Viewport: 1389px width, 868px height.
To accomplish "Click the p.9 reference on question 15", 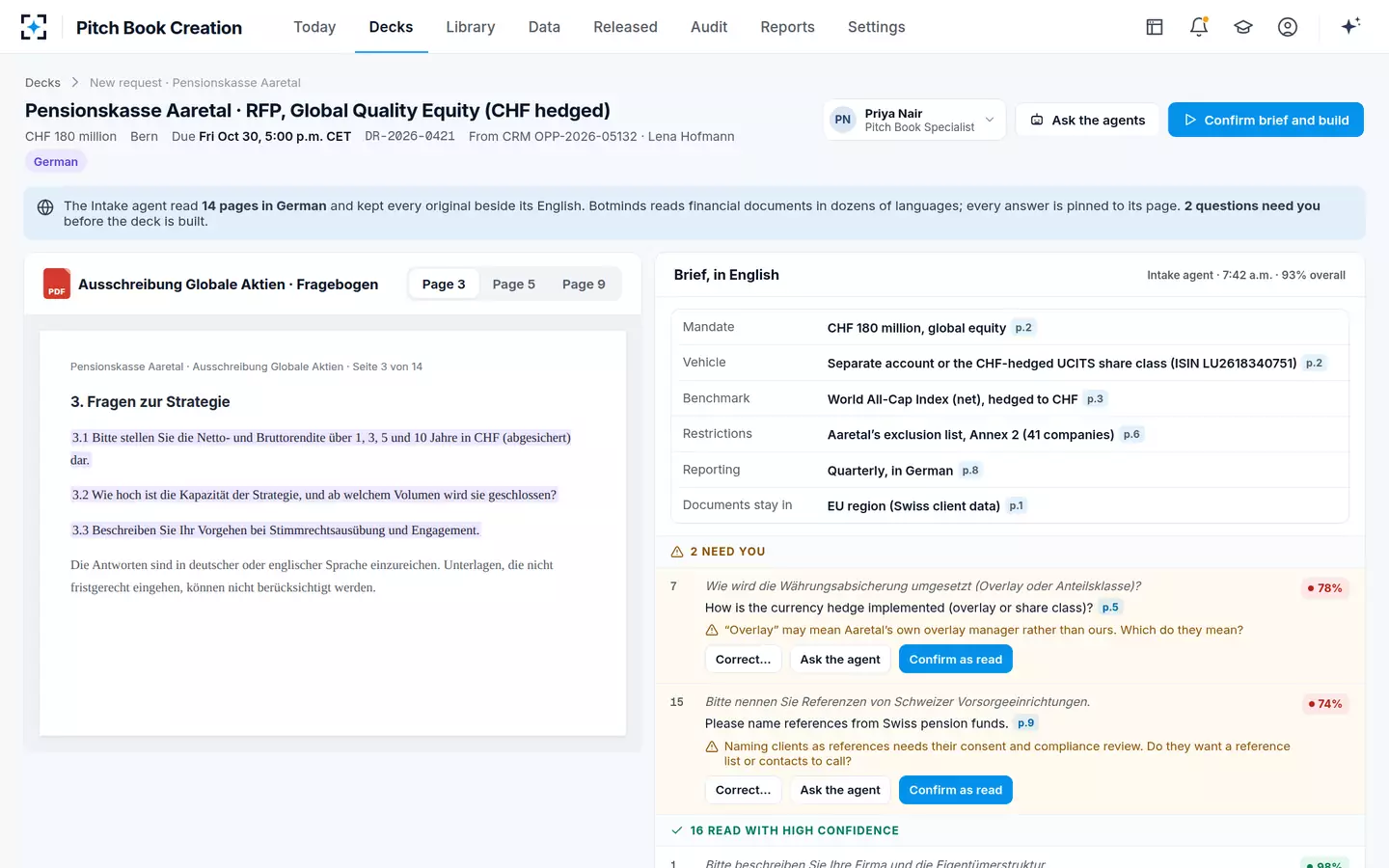I will 1025,723.
